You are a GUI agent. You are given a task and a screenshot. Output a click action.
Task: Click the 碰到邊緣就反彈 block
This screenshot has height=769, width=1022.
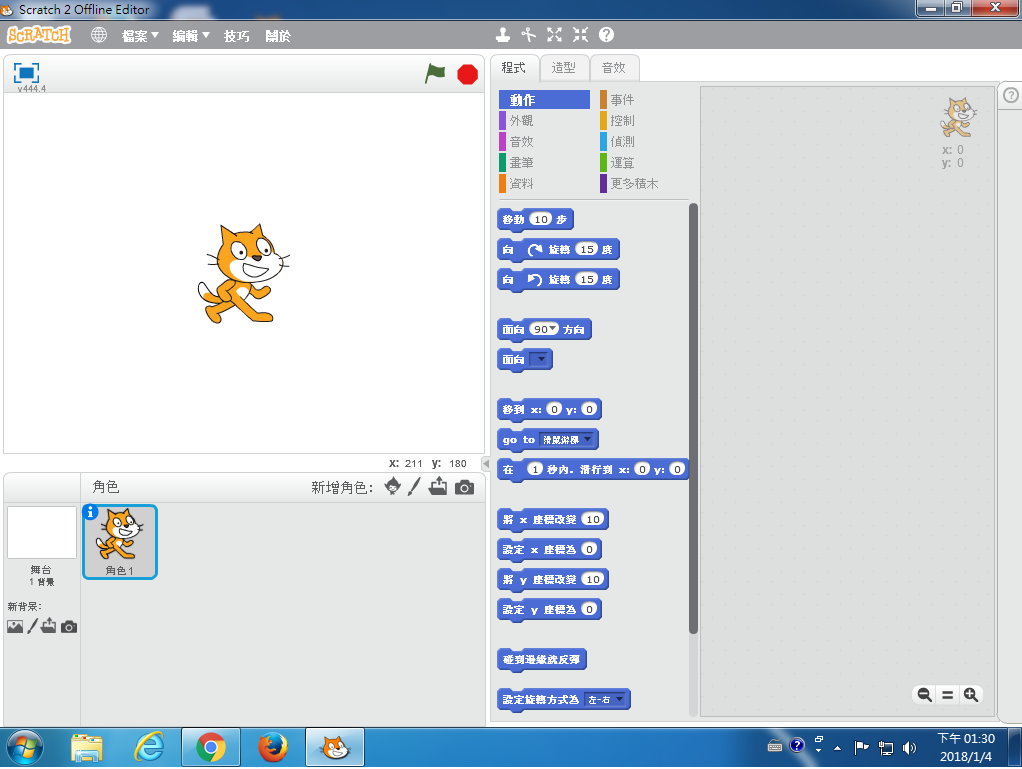tap(542, 660)
